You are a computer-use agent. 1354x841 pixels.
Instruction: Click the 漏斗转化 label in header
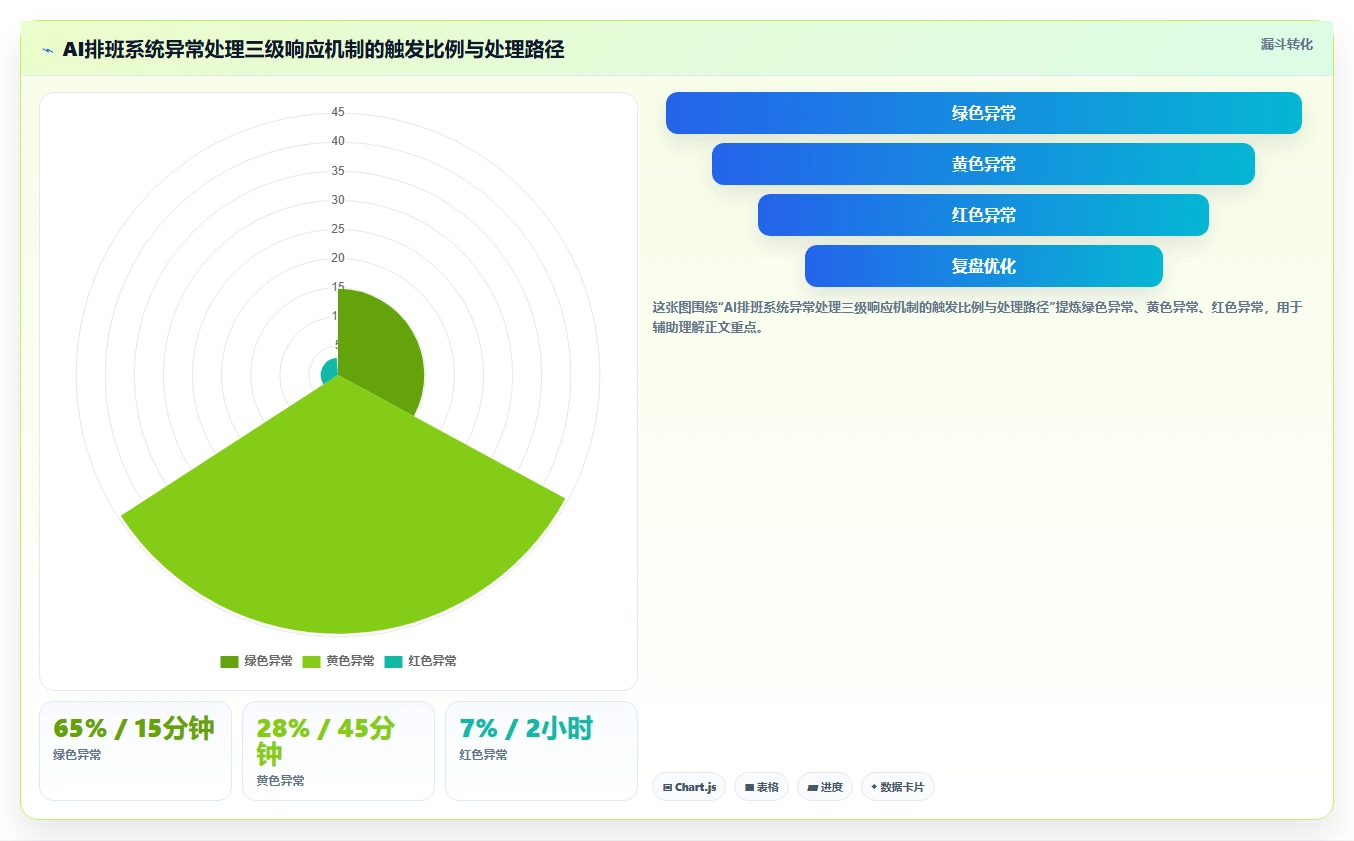pos(1286,44)
